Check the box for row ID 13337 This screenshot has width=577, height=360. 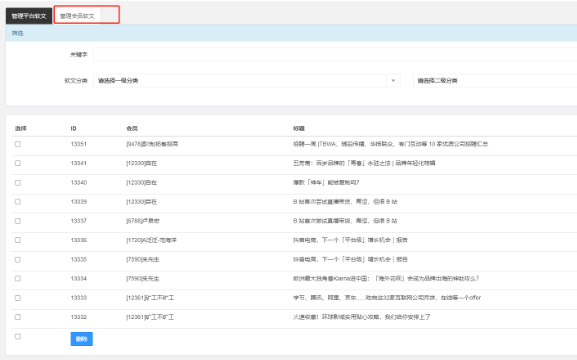(18, 221)
